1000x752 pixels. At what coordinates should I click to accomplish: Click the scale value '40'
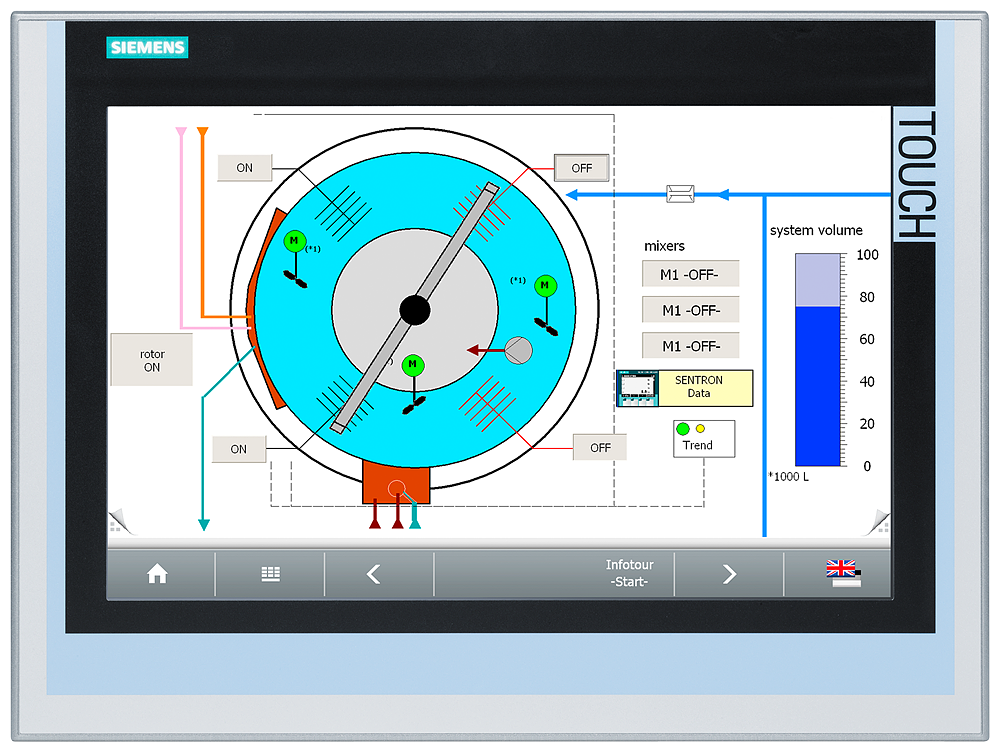867,382
